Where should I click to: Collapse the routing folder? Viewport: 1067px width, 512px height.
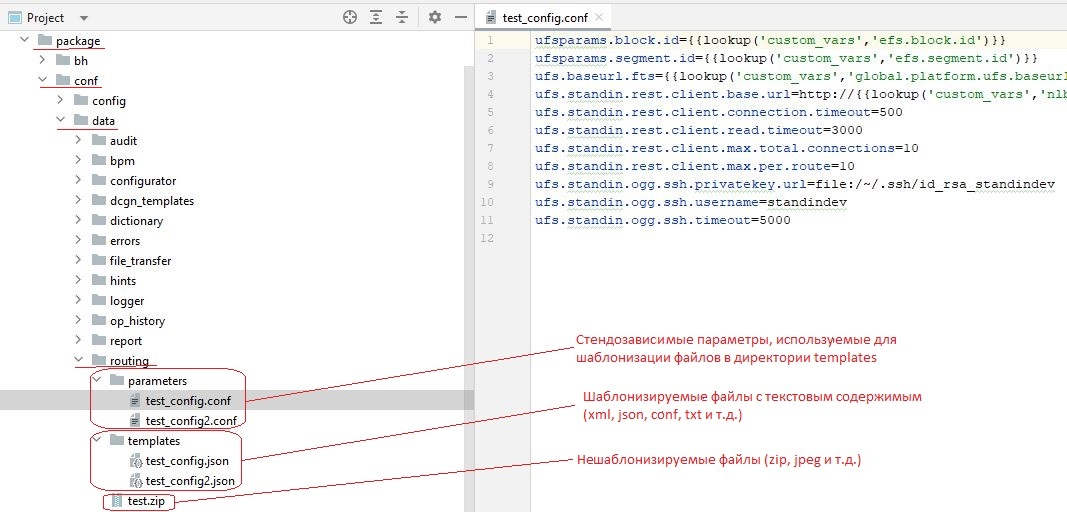[x=79, y=361]
